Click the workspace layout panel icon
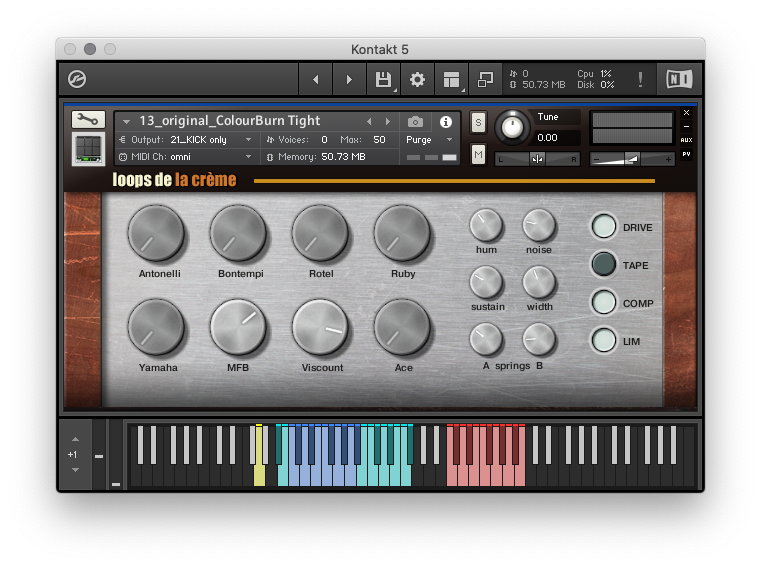Viewport: 761px width, 567px height. [451, 79]
